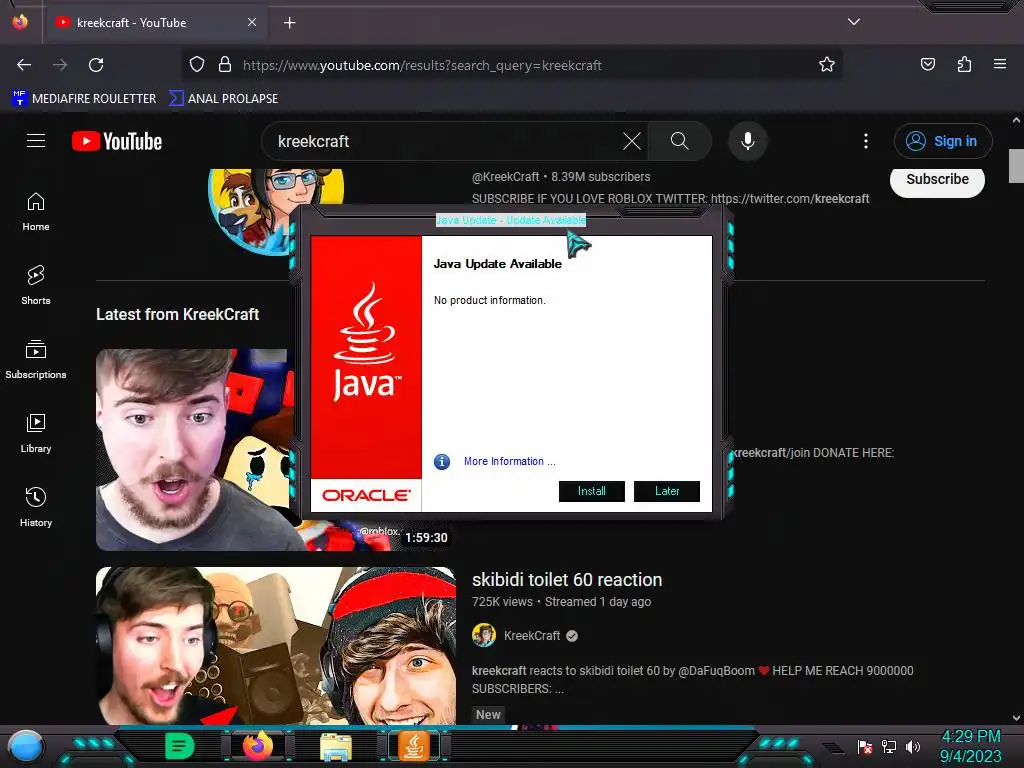Click the site security padlock icon
The width and height of the screenshot is (1024, 768).
click(225, 64)
